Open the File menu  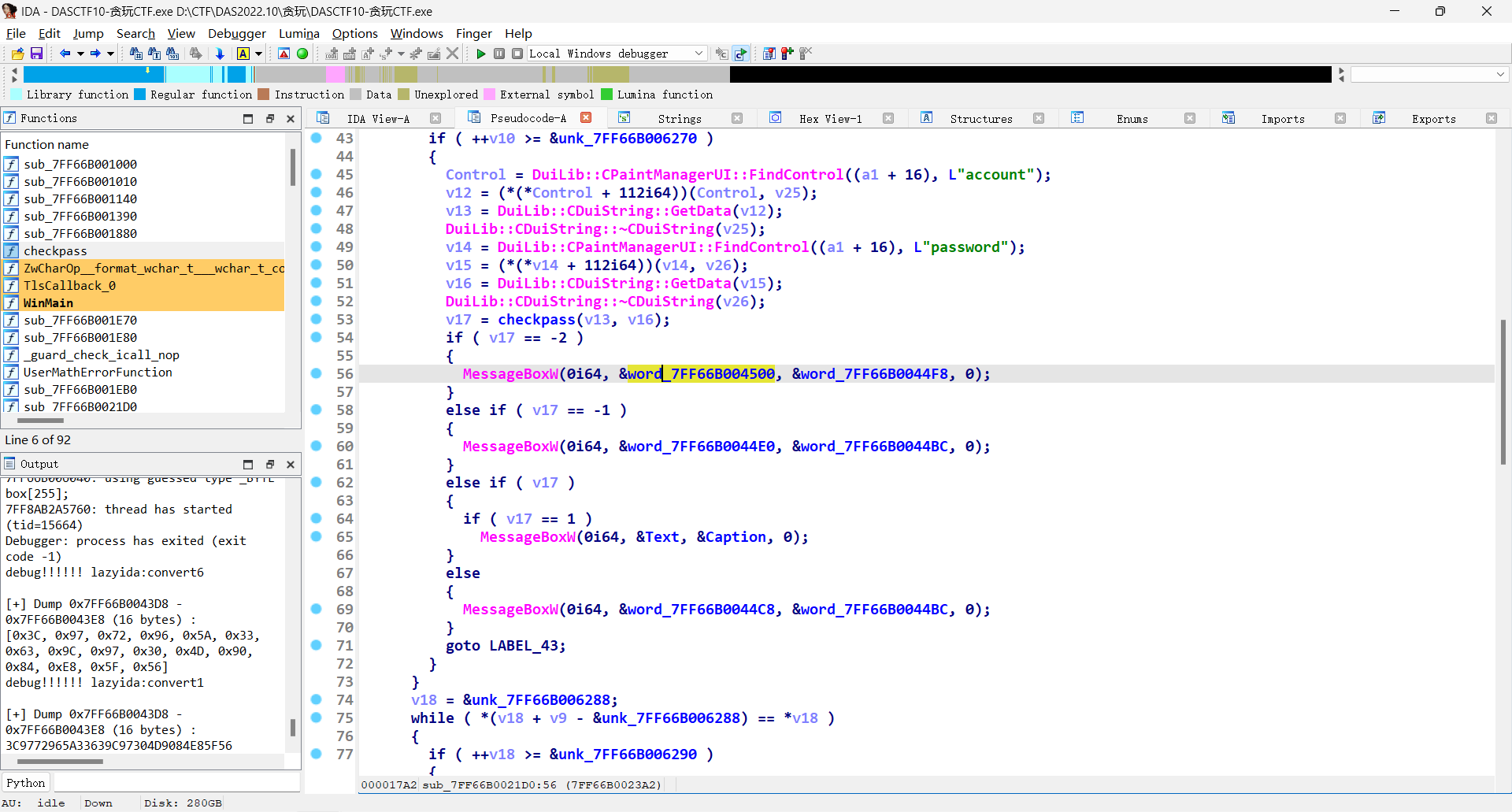16,33
